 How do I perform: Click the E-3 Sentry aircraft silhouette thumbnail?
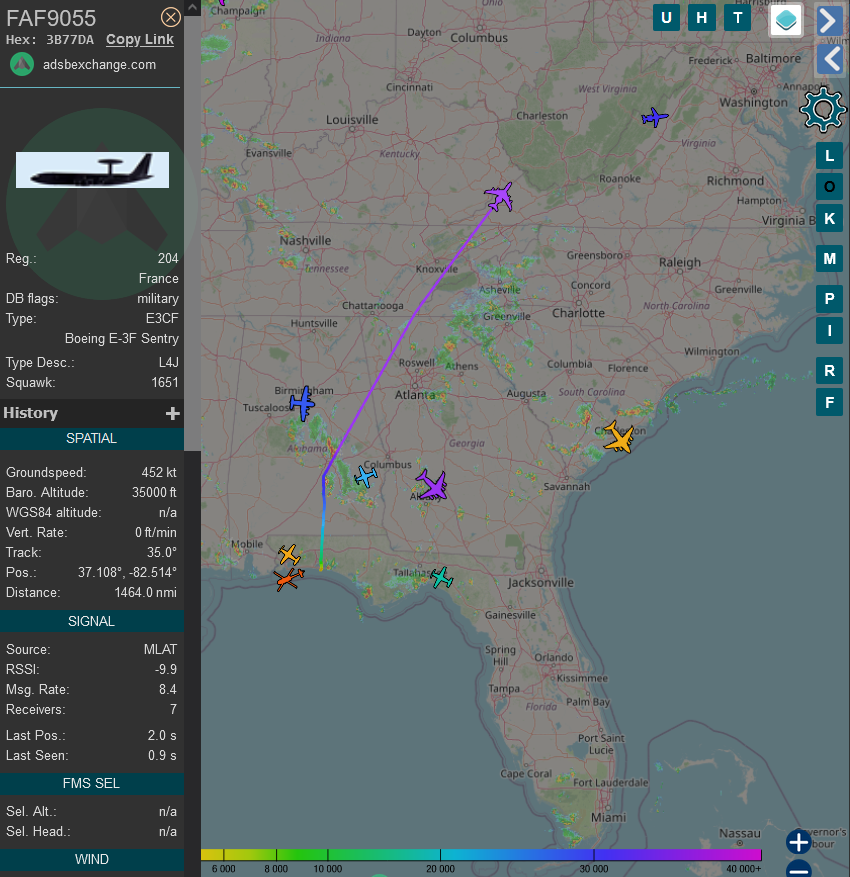click(x=92, y=170)
